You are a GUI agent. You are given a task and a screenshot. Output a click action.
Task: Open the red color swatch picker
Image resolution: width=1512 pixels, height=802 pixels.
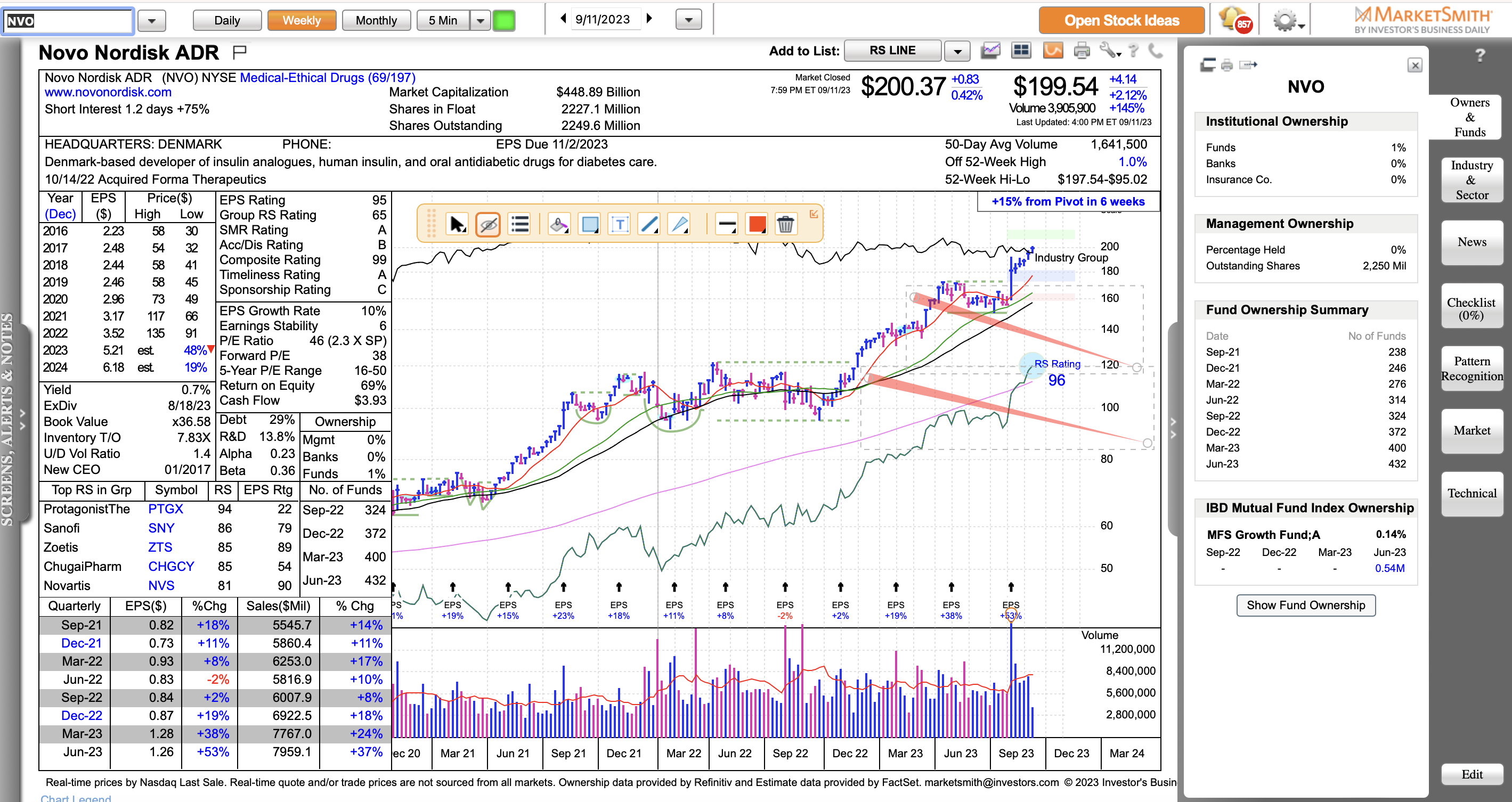(x=757, y=224)
